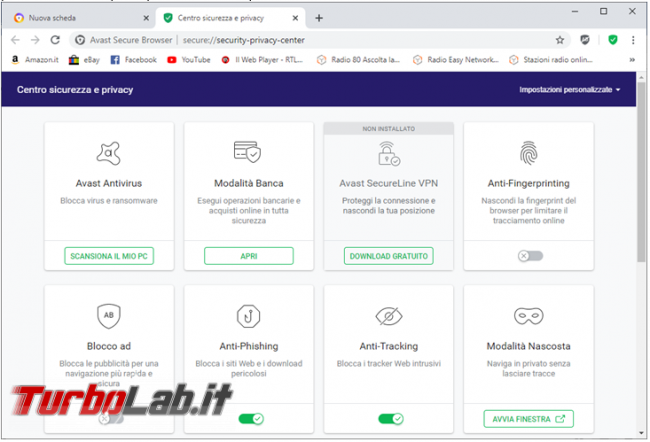Open the Facebook bookmark
The width and height of the screenshot is (650, 442).
(133, 60)
